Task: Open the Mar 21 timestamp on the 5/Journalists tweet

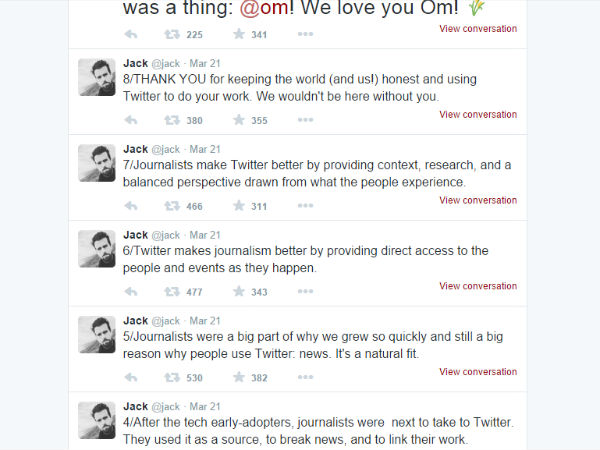Action: (x=205, y=321)
